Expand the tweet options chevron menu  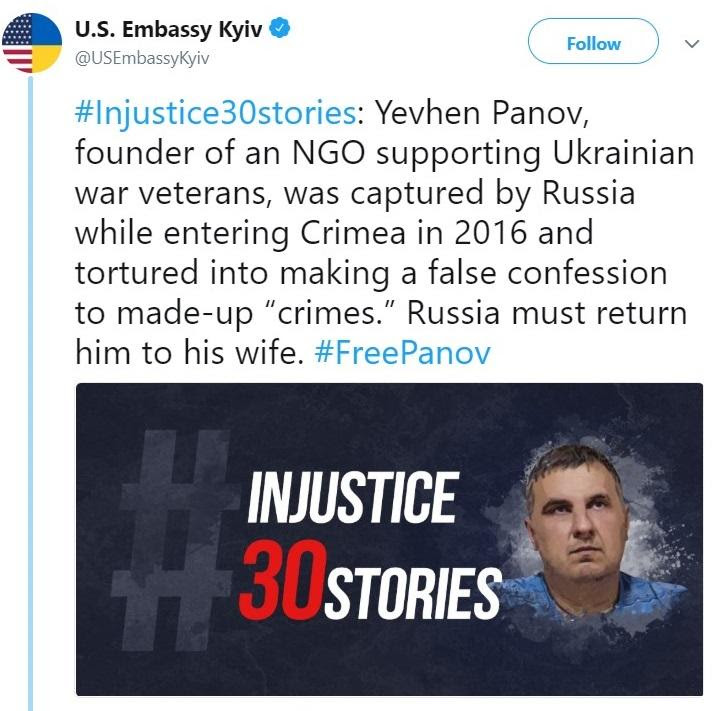[x=692, y=43]
